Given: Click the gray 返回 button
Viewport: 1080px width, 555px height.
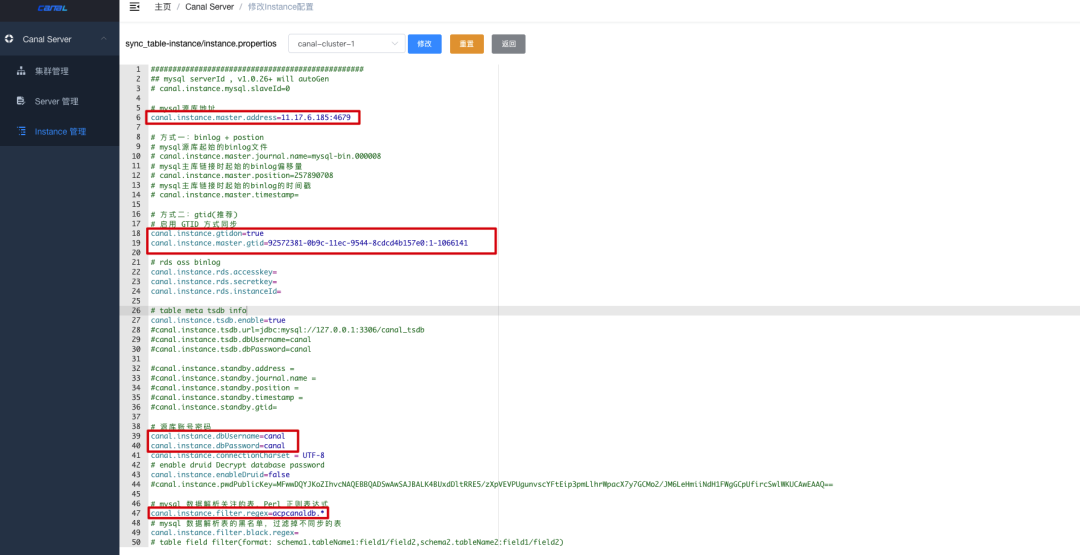Looking at the screenshot, I should pos(509,44).
